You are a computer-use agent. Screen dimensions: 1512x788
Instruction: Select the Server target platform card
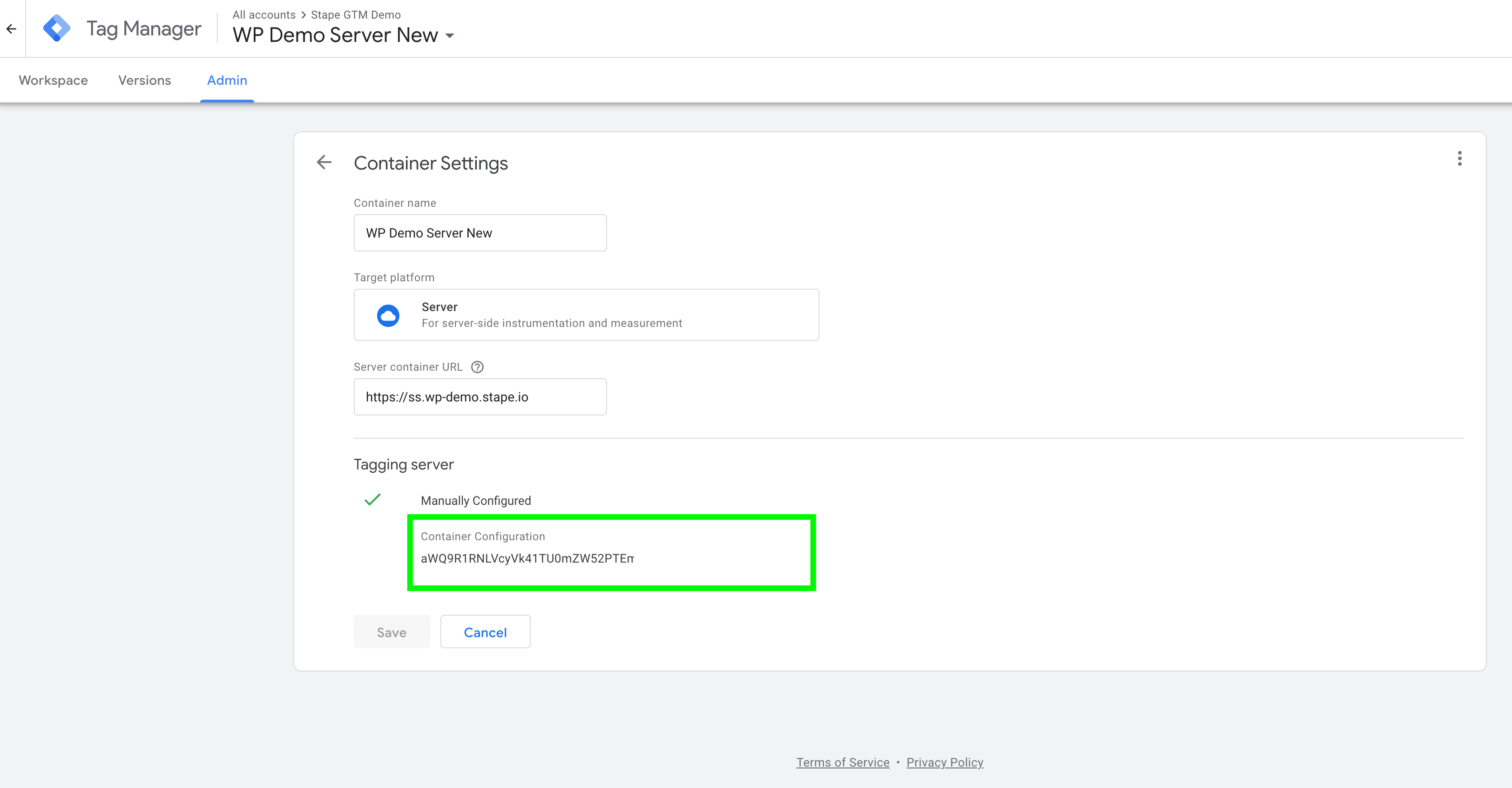pos(586,315)
